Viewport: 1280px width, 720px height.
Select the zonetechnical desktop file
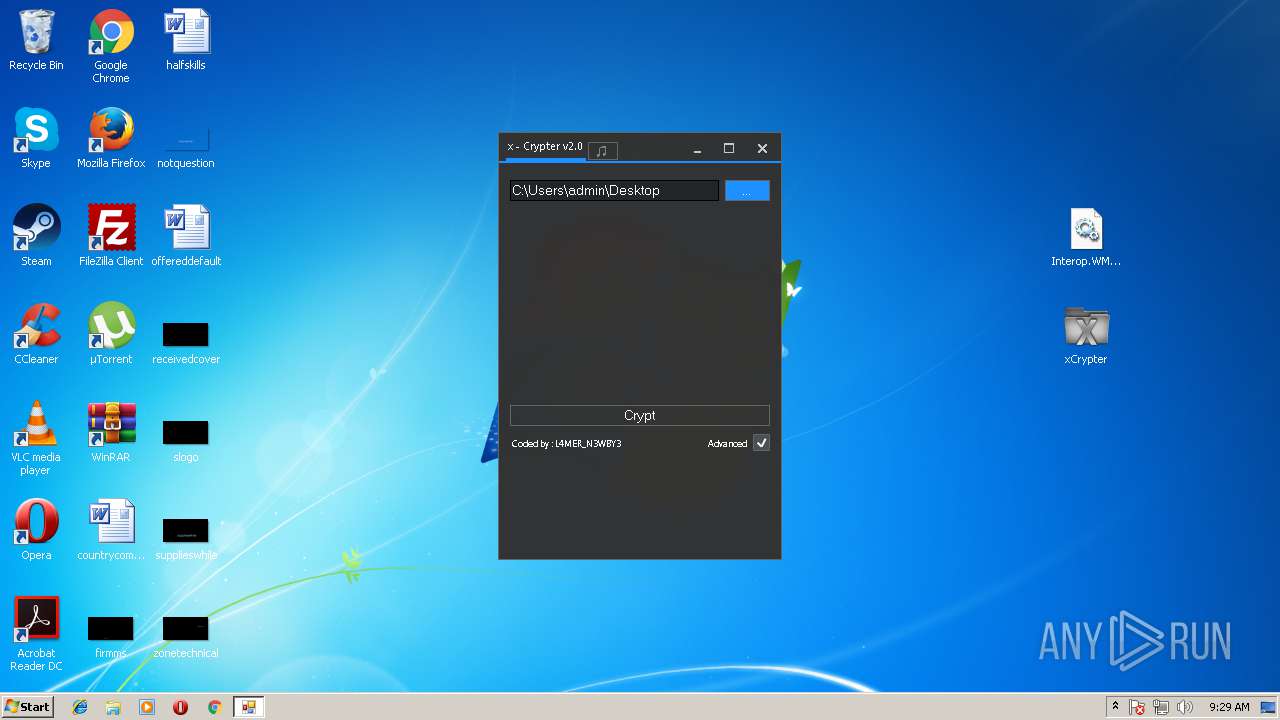(186, 636)
